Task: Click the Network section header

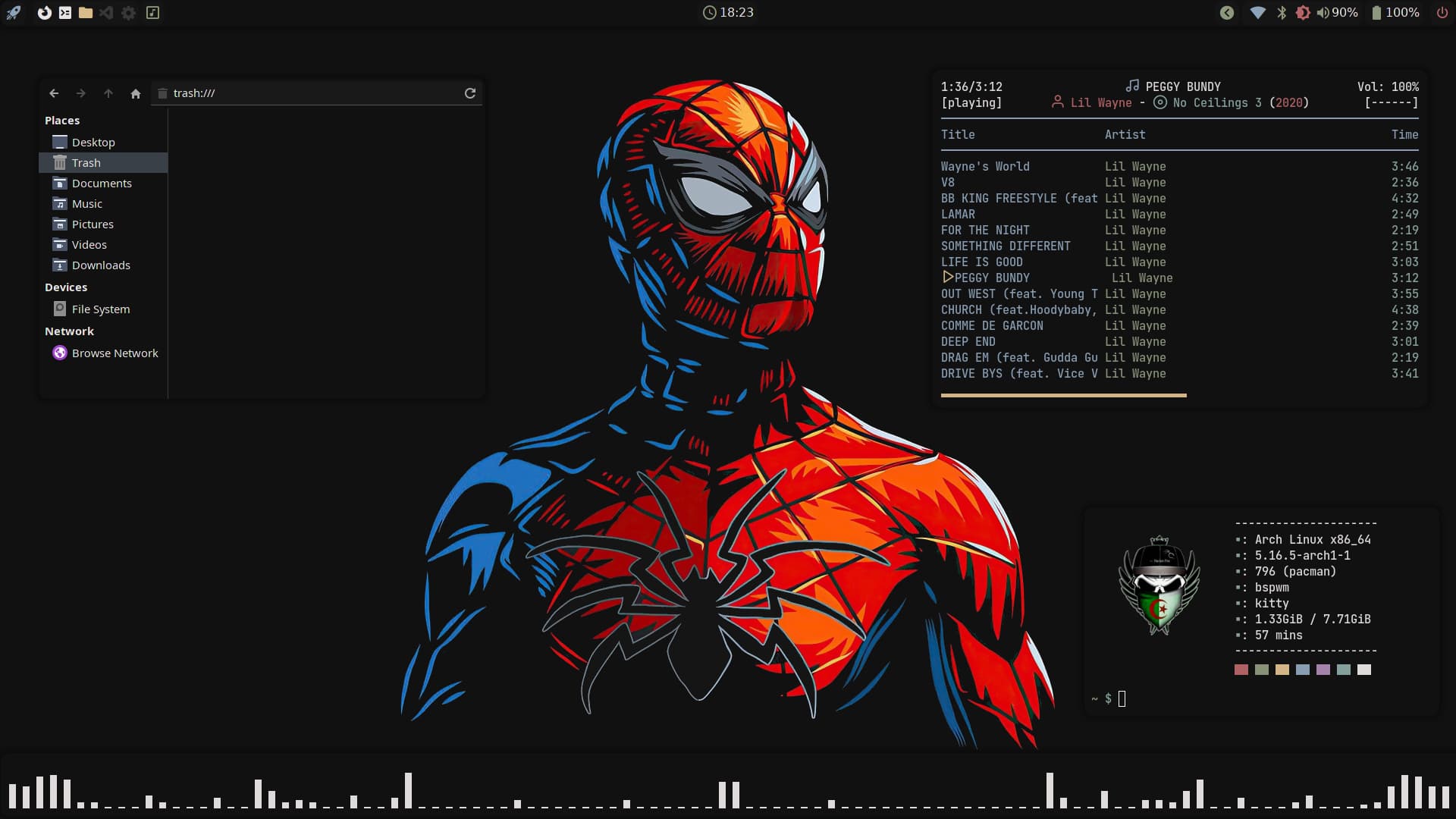Action: pyautogui.click(x=69, y=331)
